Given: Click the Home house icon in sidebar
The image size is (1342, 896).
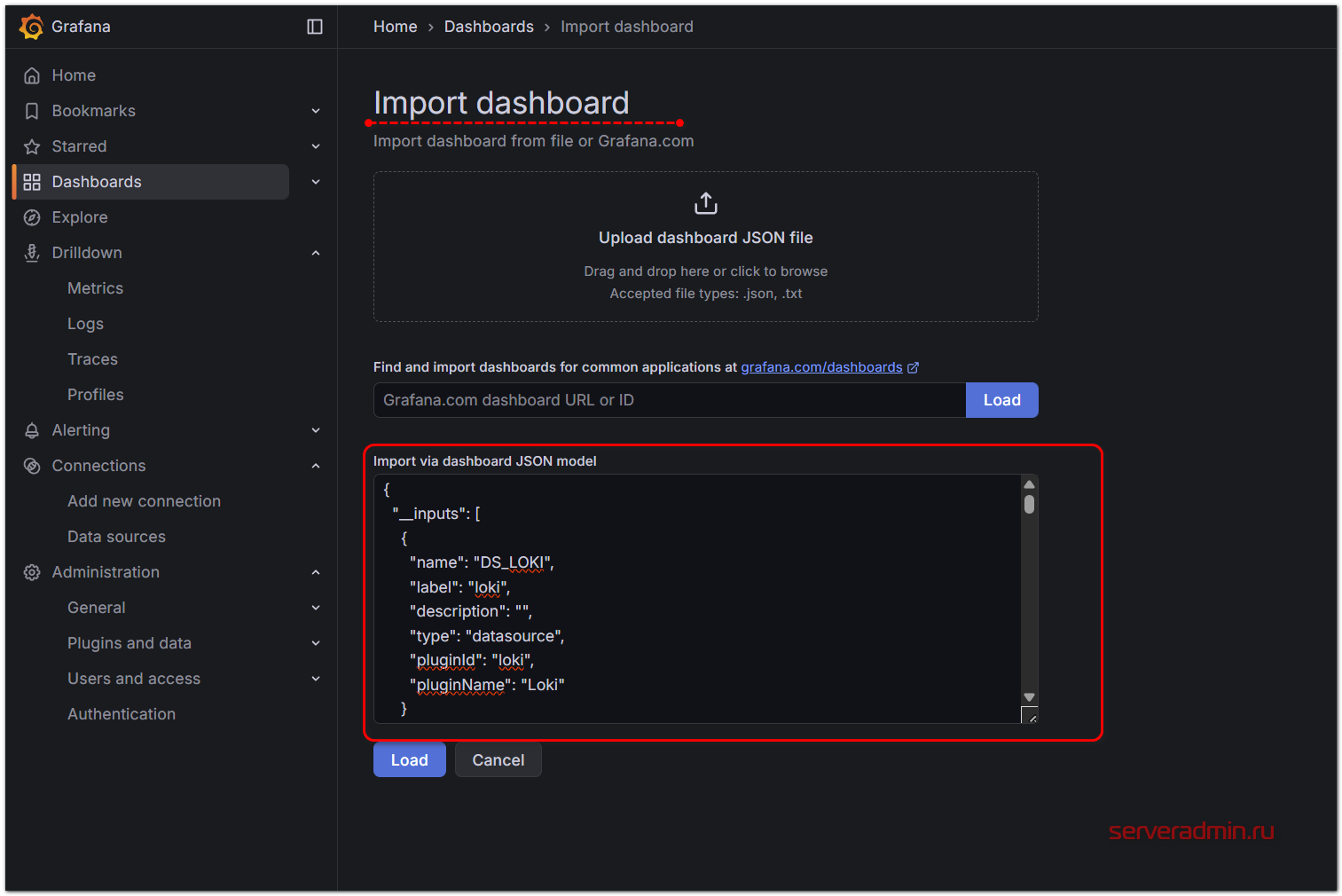Looking at the screenshot, I should 32,75.
